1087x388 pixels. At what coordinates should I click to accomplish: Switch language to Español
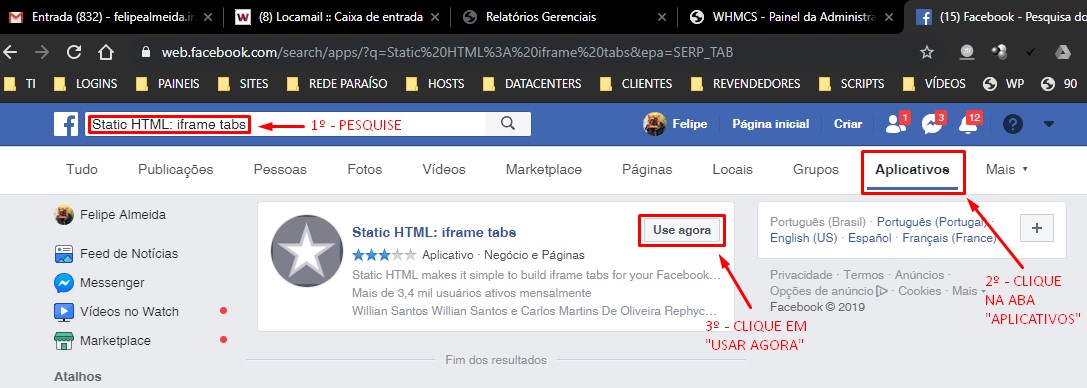pyautogui.click(x=870, y=238)
